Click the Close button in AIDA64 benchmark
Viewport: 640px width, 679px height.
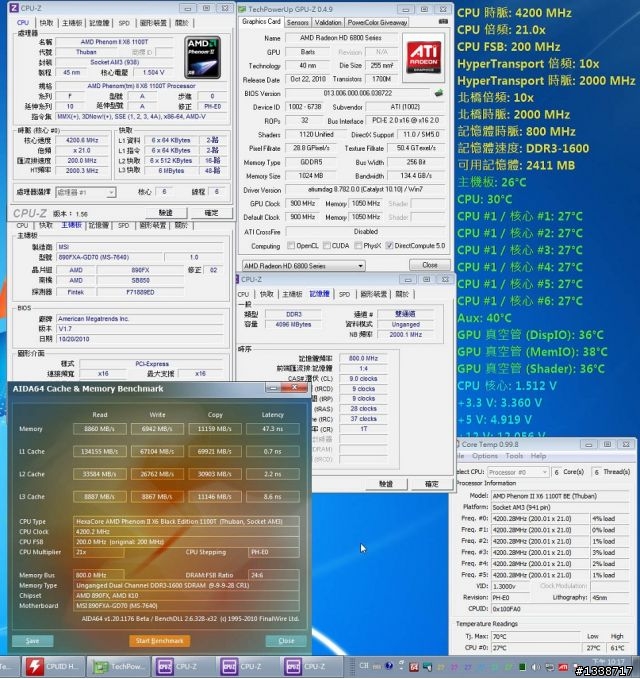286,641
